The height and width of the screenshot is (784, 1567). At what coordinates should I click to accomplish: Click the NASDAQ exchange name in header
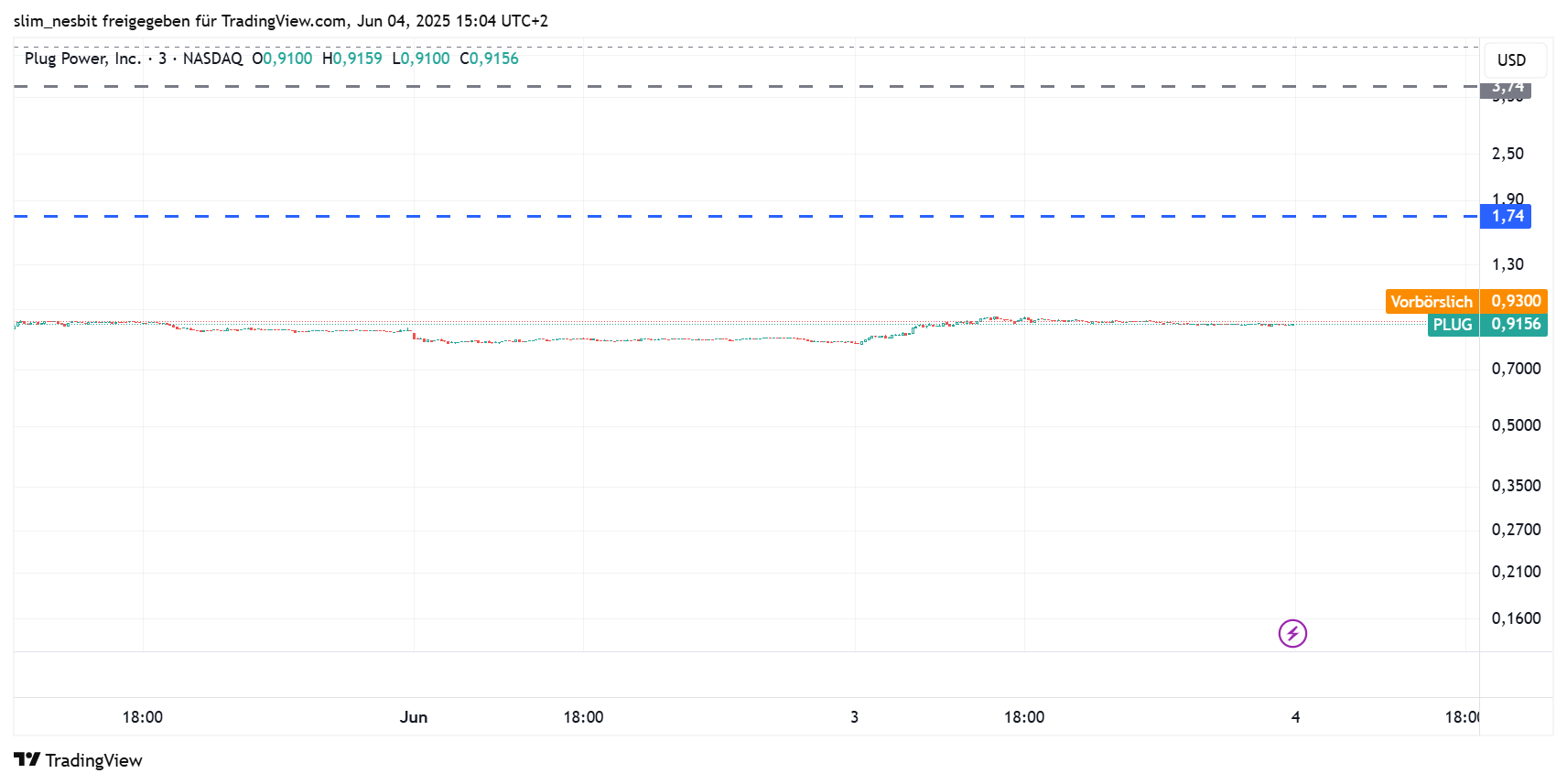tap(212, 59)
